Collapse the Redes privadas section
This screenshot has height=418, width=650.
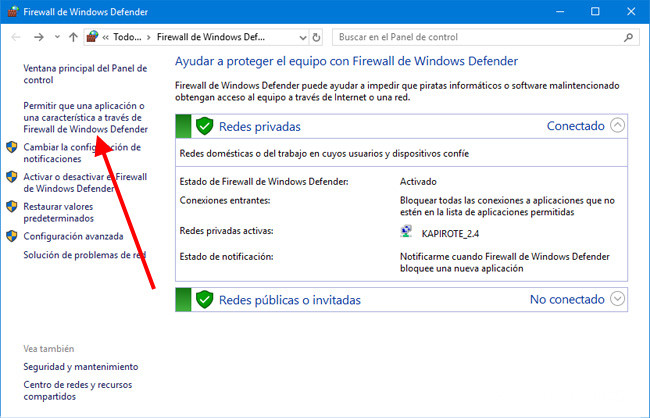617,126
